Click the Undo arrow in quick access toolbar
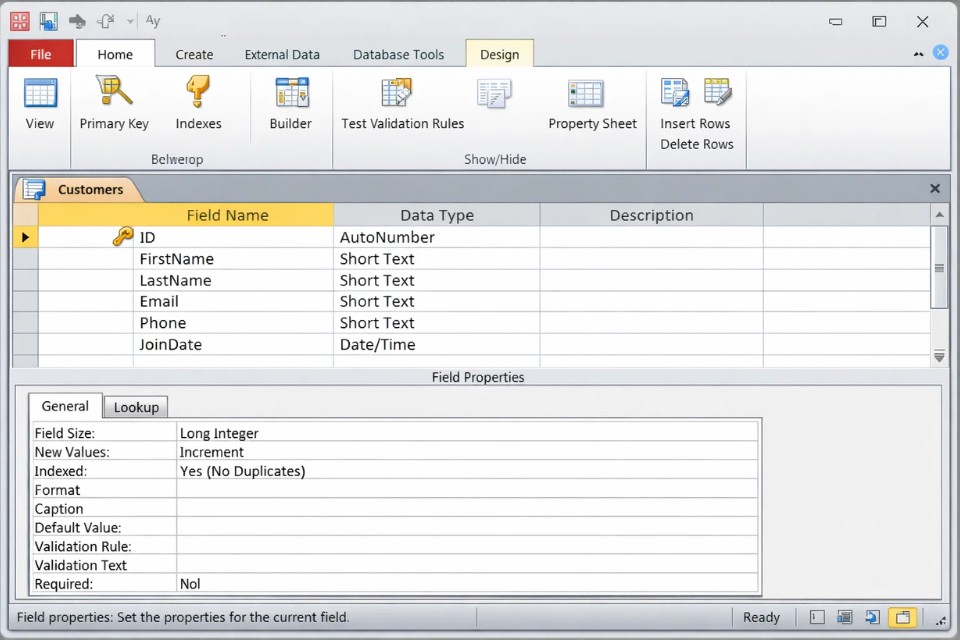 pyautogui.click(x=77, y=21)
